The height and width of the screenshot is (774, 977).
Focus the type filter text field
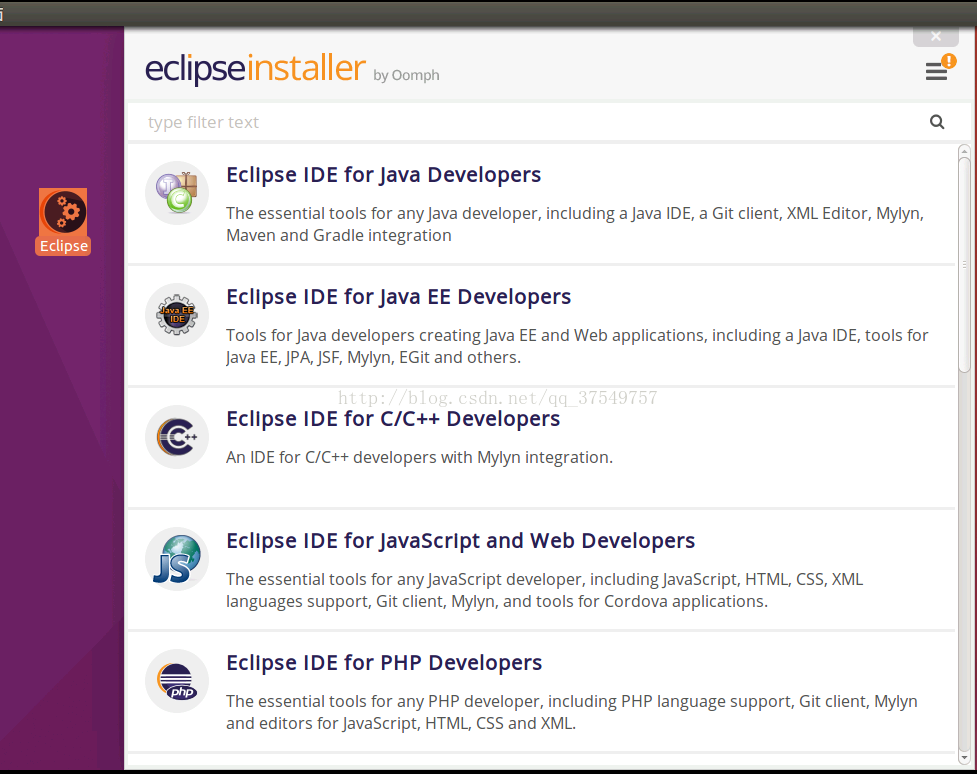tap(541, 122)
